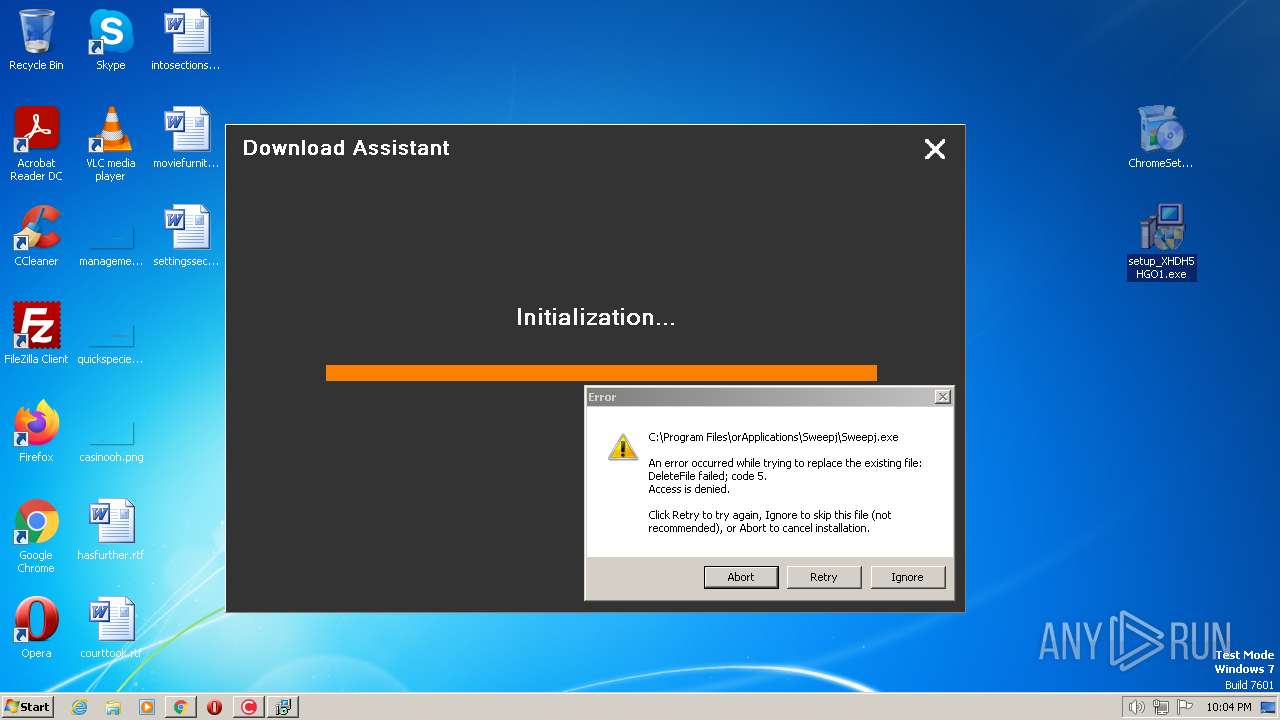Click the 'DeleteFile failed; code 5.' text
The width and height of the screenshot is (1280, 720).
click(x=707, y=476)
